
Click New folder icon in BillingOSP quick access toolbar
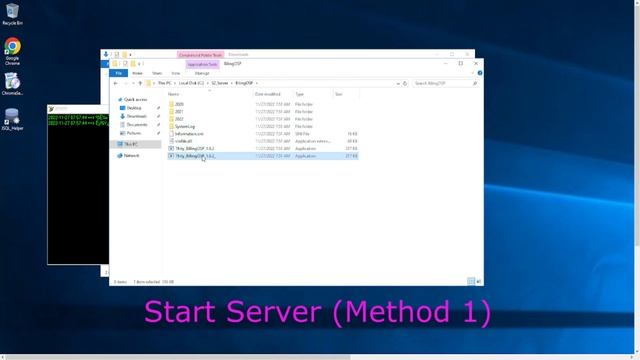(x=133, y=64)
